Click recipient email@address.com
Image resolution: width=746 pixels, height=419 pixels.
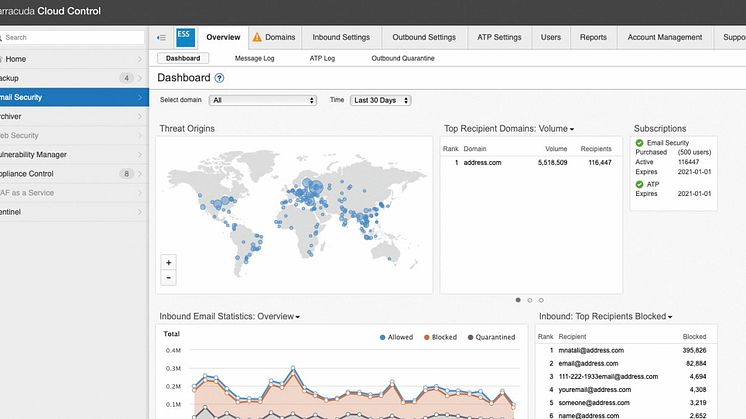(x=588, y=363)
